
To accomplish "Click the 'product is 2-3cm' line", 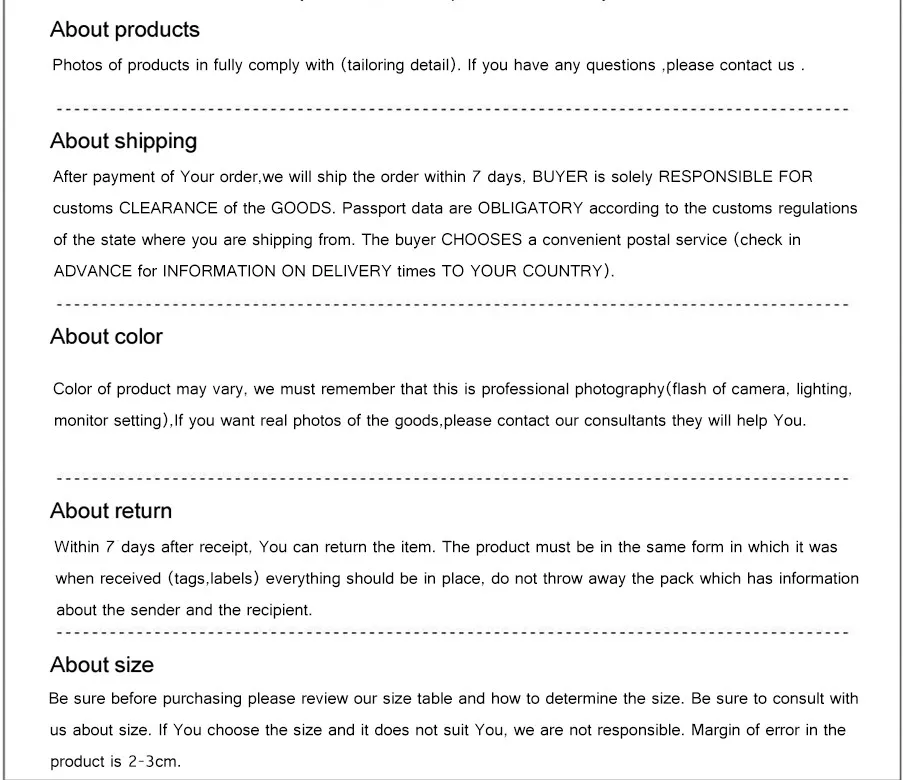I will tap(115, 762).
